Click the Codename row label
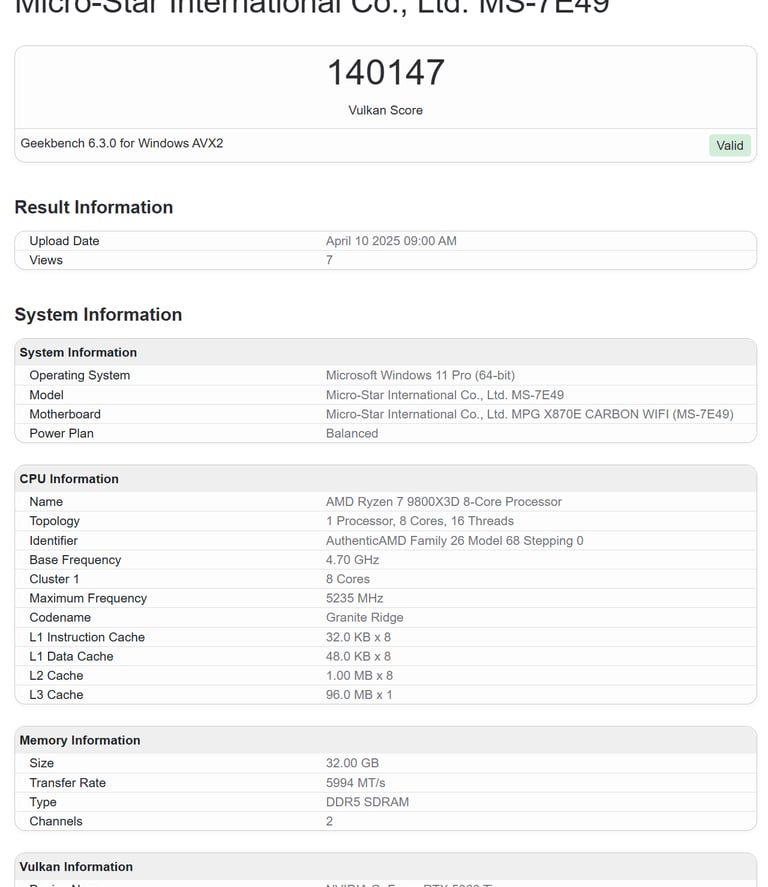This screenshot has height=887, width=768. (60, 618)
